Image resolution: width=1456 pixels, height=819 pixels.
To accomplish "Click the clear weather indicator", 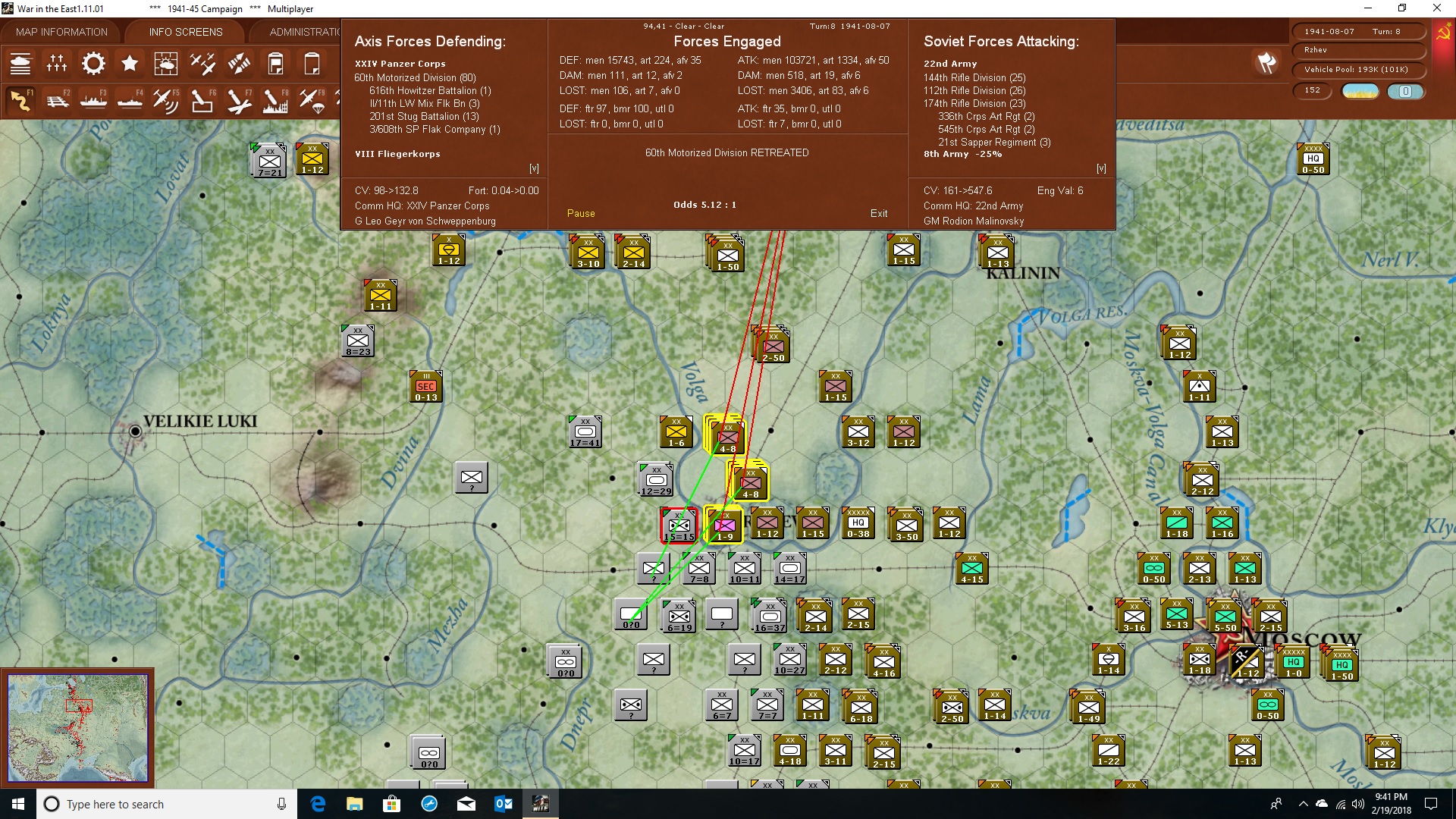I will tap(1360, 92).
